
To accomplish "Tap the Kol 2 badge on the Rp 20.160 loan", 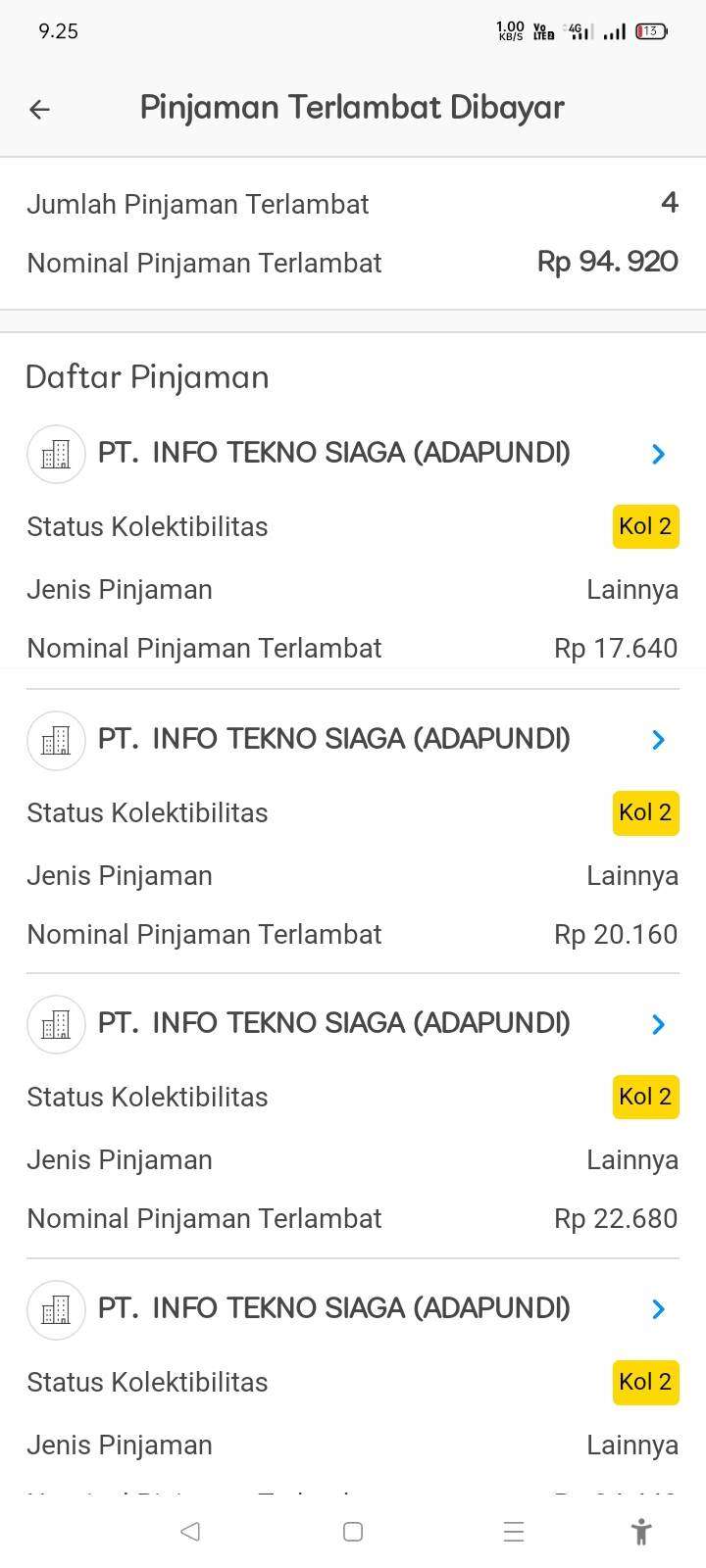I will pos(645,812).
